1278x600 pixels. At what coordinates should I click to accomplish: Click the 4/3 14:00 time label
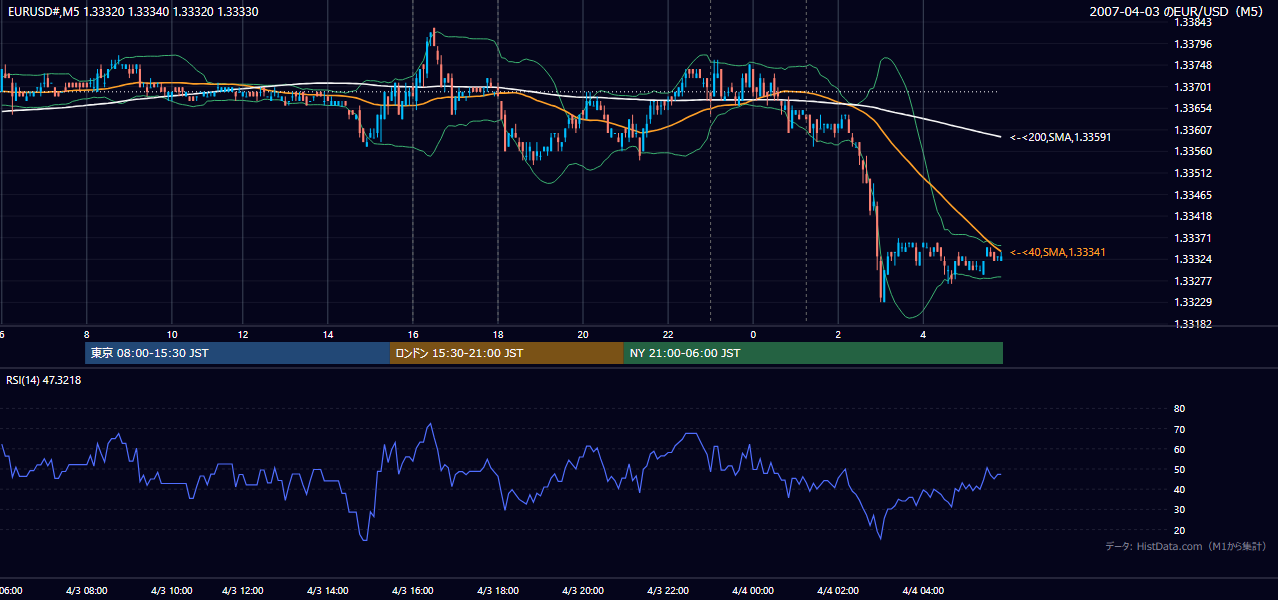(x=328, y=591)
